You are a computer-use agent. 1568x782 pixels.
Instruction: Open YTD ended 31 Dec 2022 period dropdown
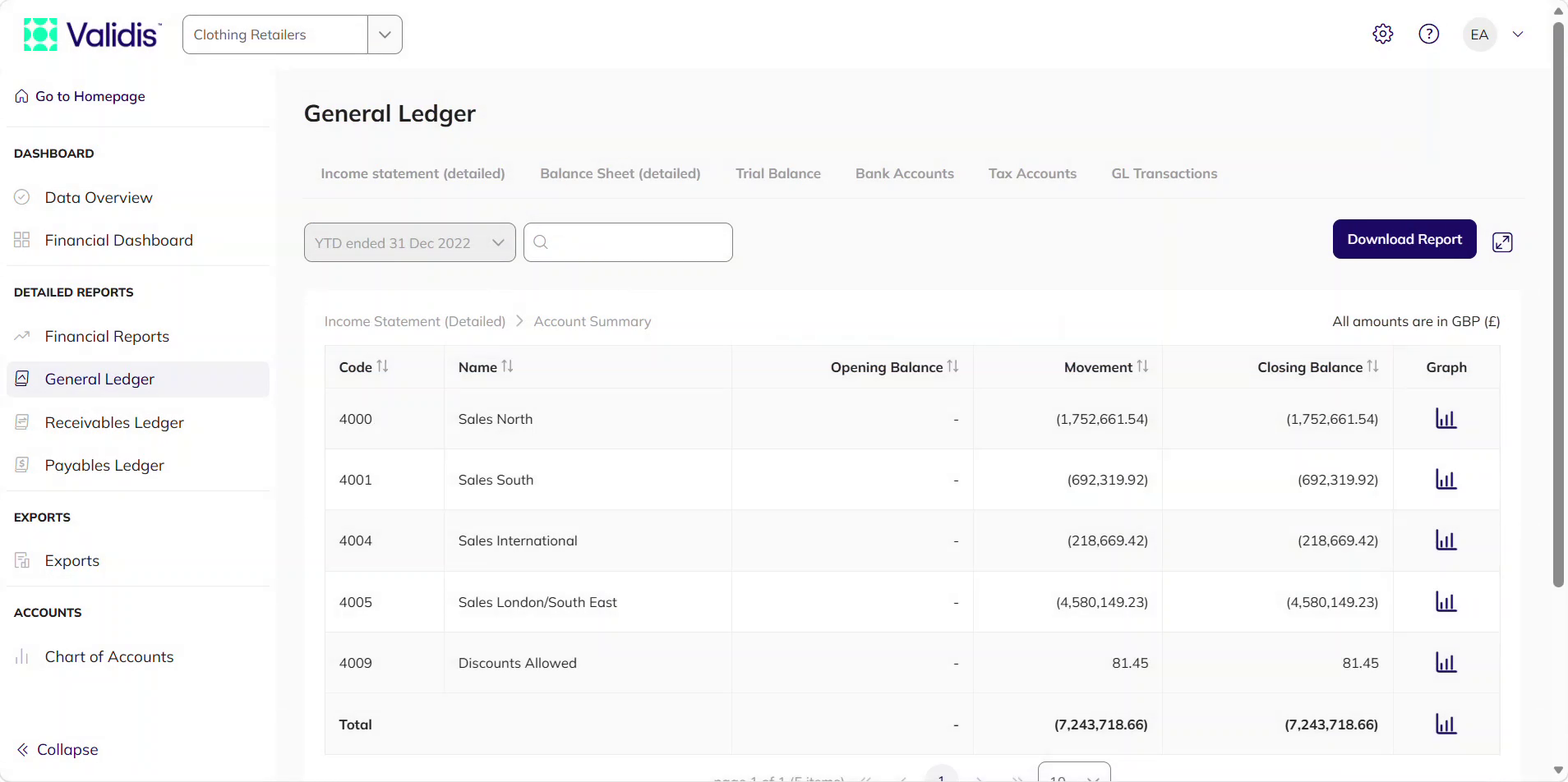tap(410, 242)
